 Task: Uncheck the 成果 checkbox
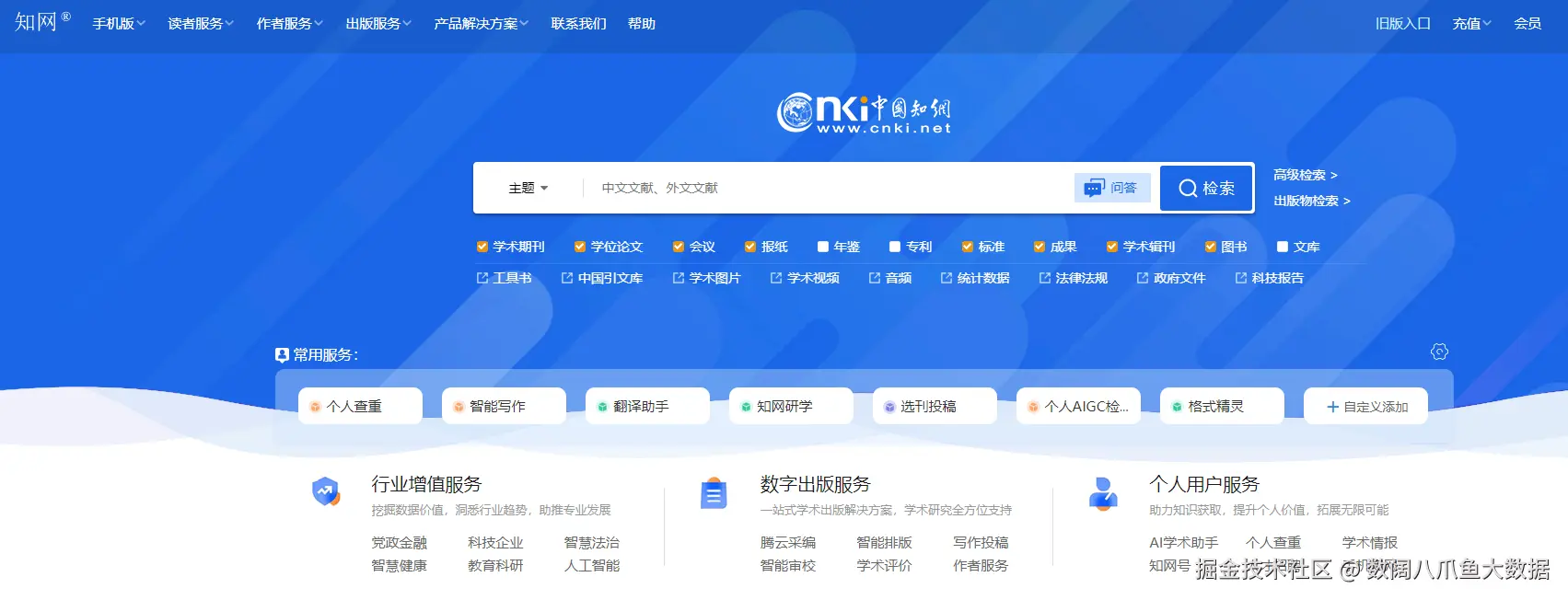pos(1040,247)
